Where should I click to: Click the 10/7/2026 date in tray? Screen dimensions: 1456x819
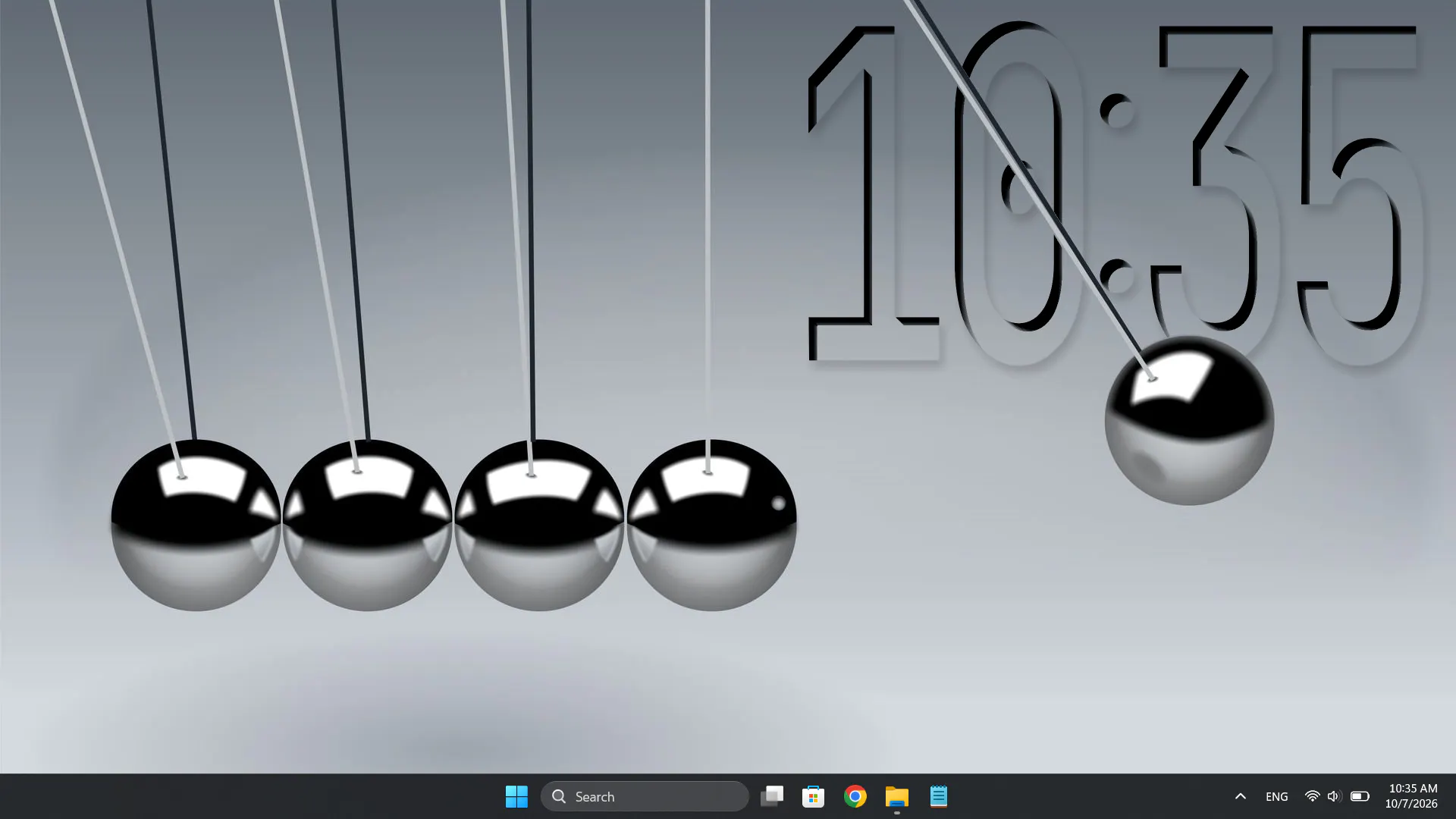(x=1411, y=804)
